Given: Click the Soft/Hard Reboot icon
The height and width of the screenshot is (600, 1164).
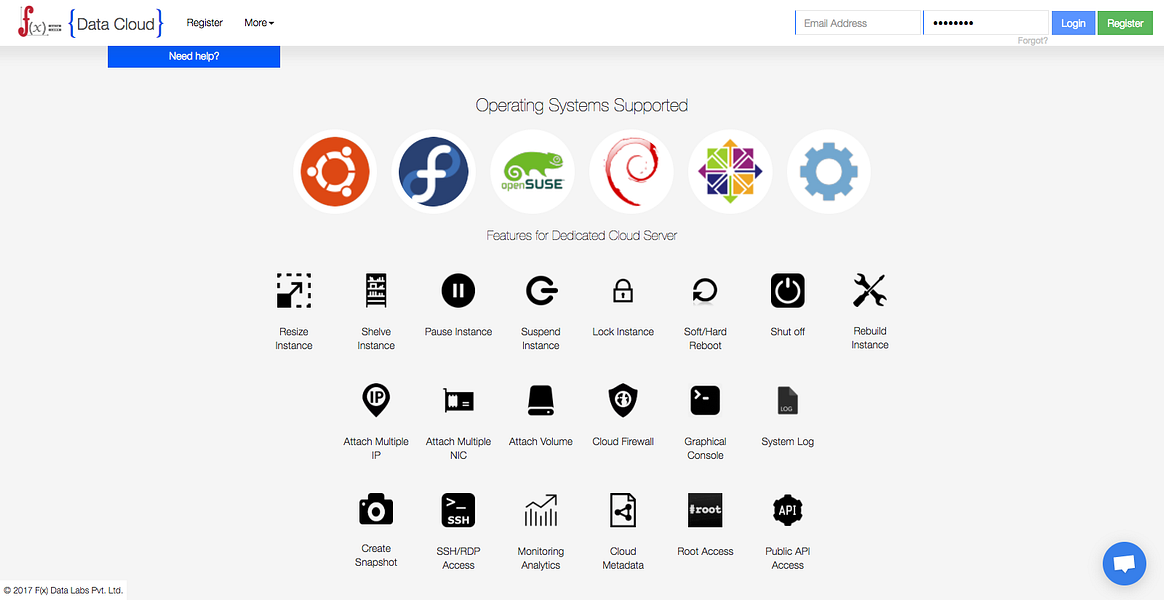Looking at the screenshot, I should coord(704,290).
